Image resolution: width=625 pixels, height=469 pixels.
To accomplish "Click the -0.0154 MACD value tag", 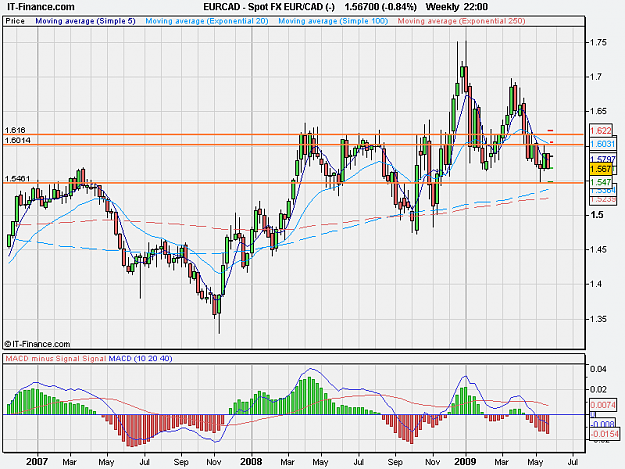I will coord(604,434).
